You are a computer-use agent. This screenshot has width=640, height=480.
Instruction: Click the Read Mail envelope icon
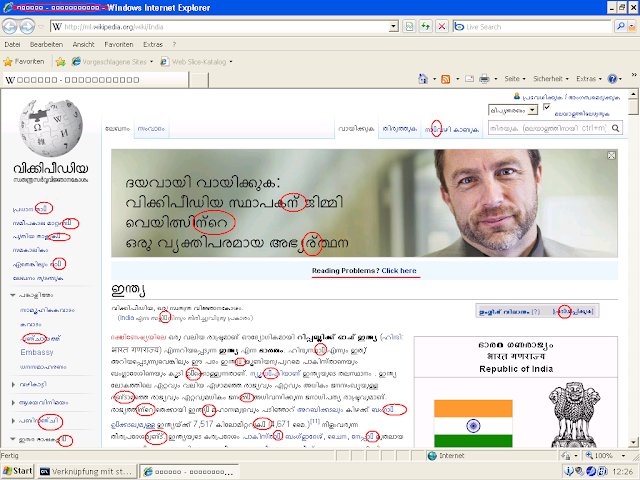[469, 79]
